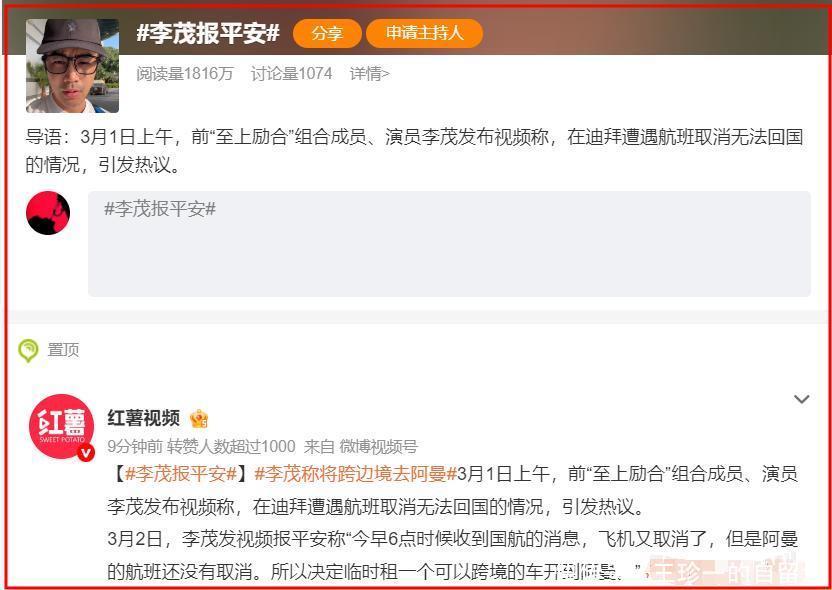Viewport: 832px width, 590px height.
Task: Click the 申请主持人 button
Action: 424,33
